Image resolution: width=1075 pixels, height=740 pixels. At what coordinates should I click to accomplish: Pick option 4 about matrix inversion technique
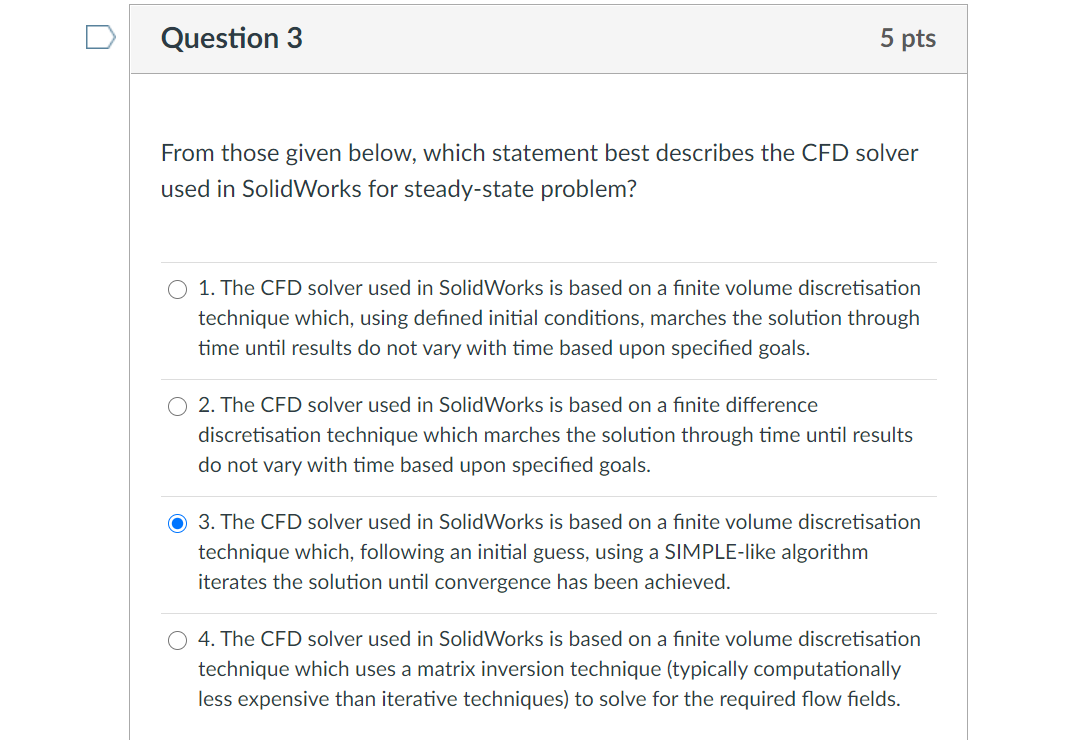(177, 640)
